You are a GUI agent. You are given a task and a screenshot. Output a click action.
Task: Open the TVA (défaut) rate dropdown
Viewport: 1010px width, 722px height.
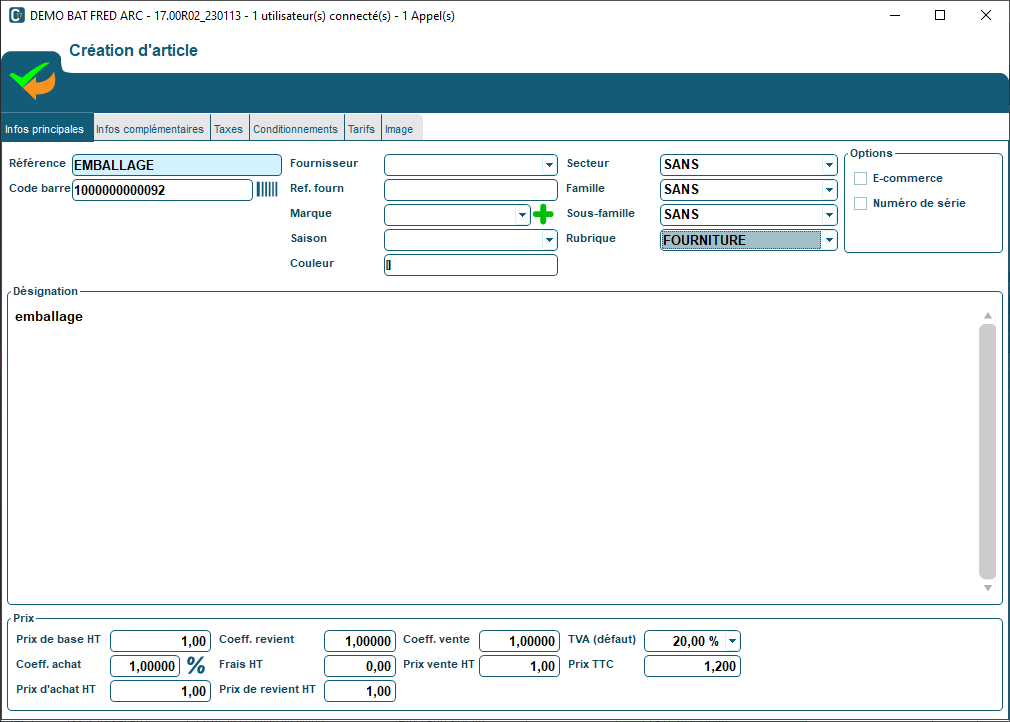pyautogui.click(x=732, y=641)
